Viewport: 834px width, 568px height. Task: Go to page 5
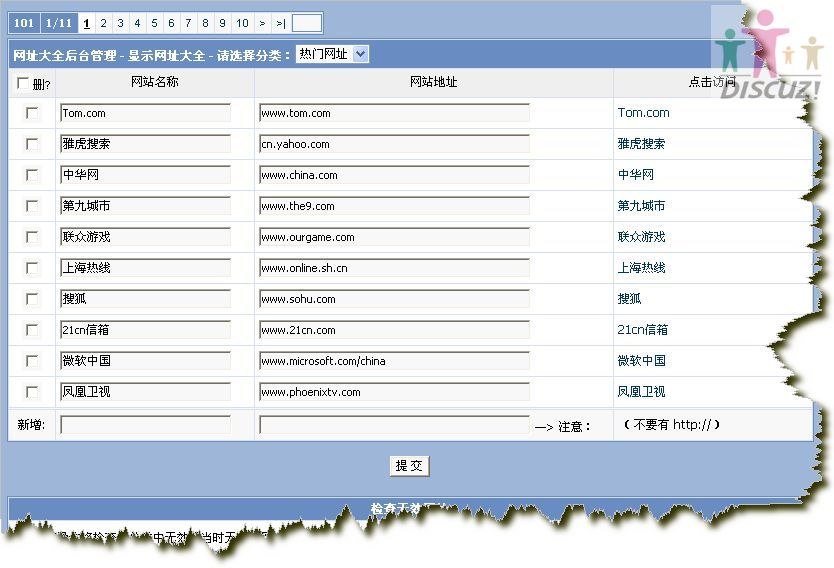coord(154,23)
